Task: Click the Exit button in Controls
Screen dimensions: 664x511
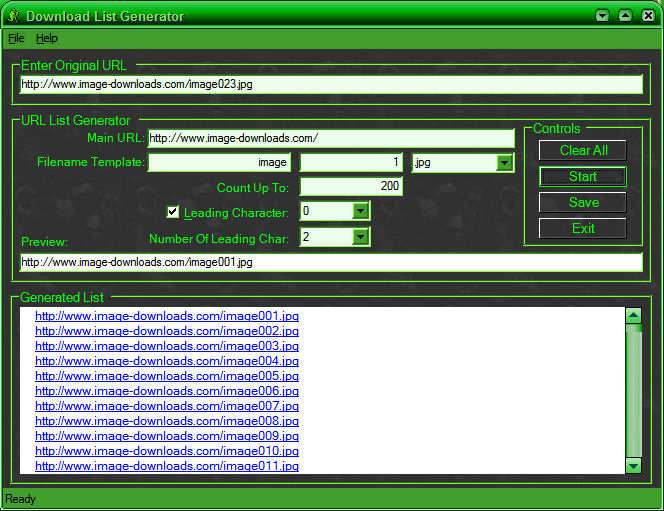Action: pyautogui.click(x=583, y=228)
